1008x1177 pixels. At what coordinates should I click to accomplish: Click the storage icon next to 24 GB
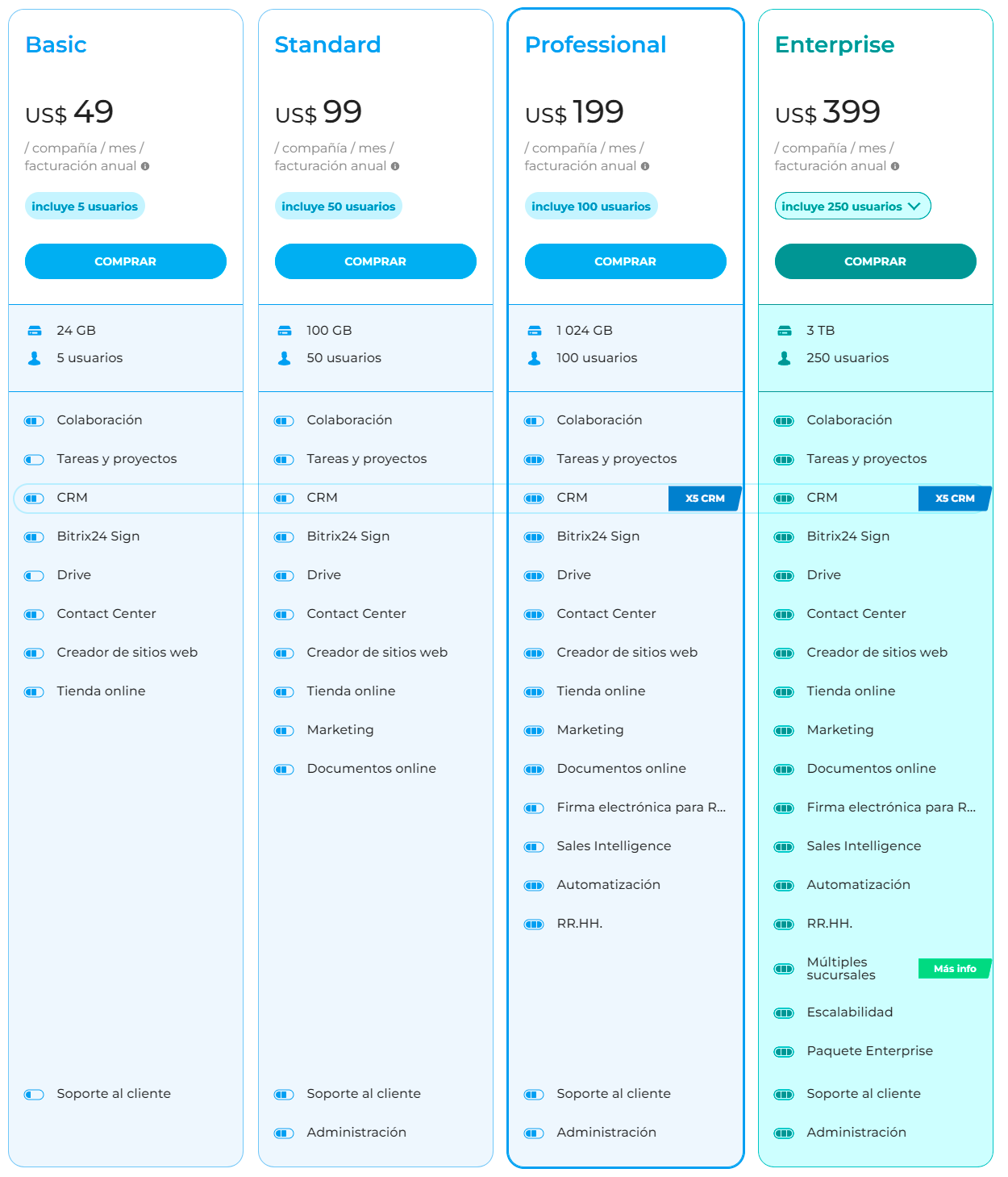(x=35, y=331)
